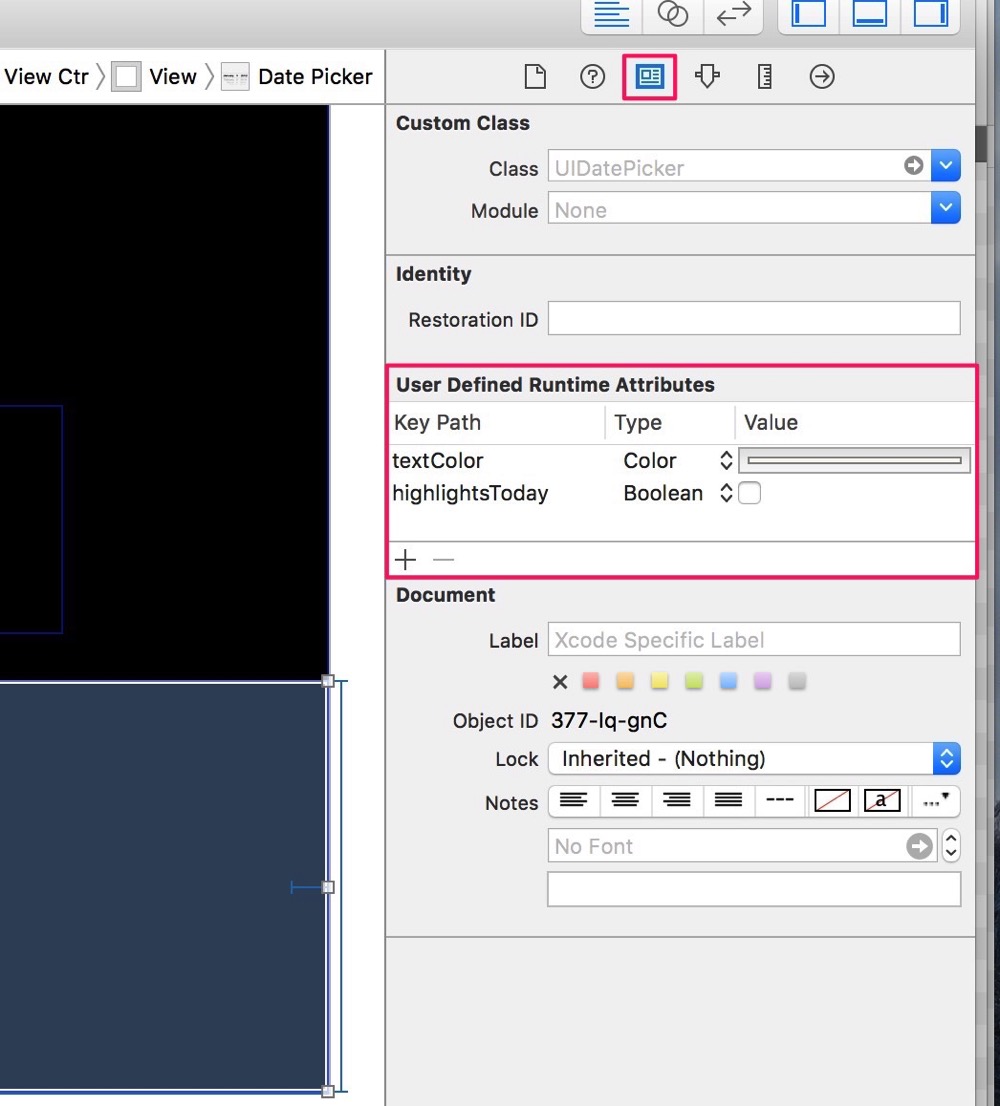Click the Value column header
The height and width of the screenshot is (1106, 1000).
point(771,423)
